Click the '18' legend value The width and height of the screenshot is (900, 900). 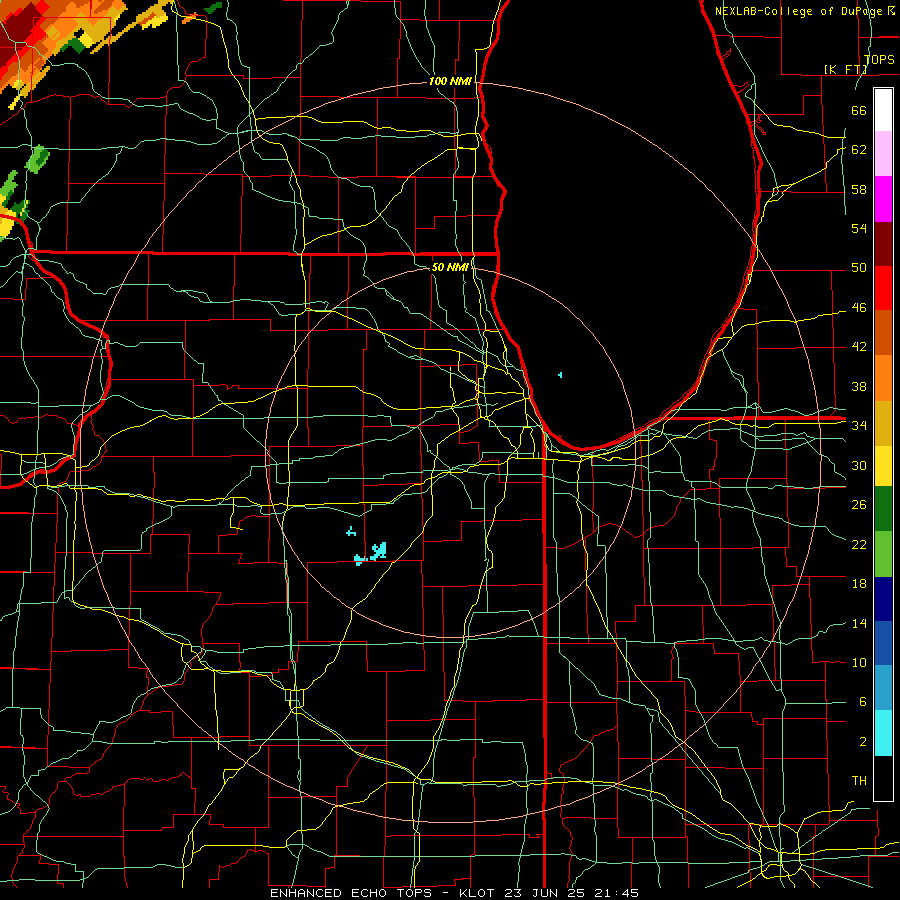(859, 584)
